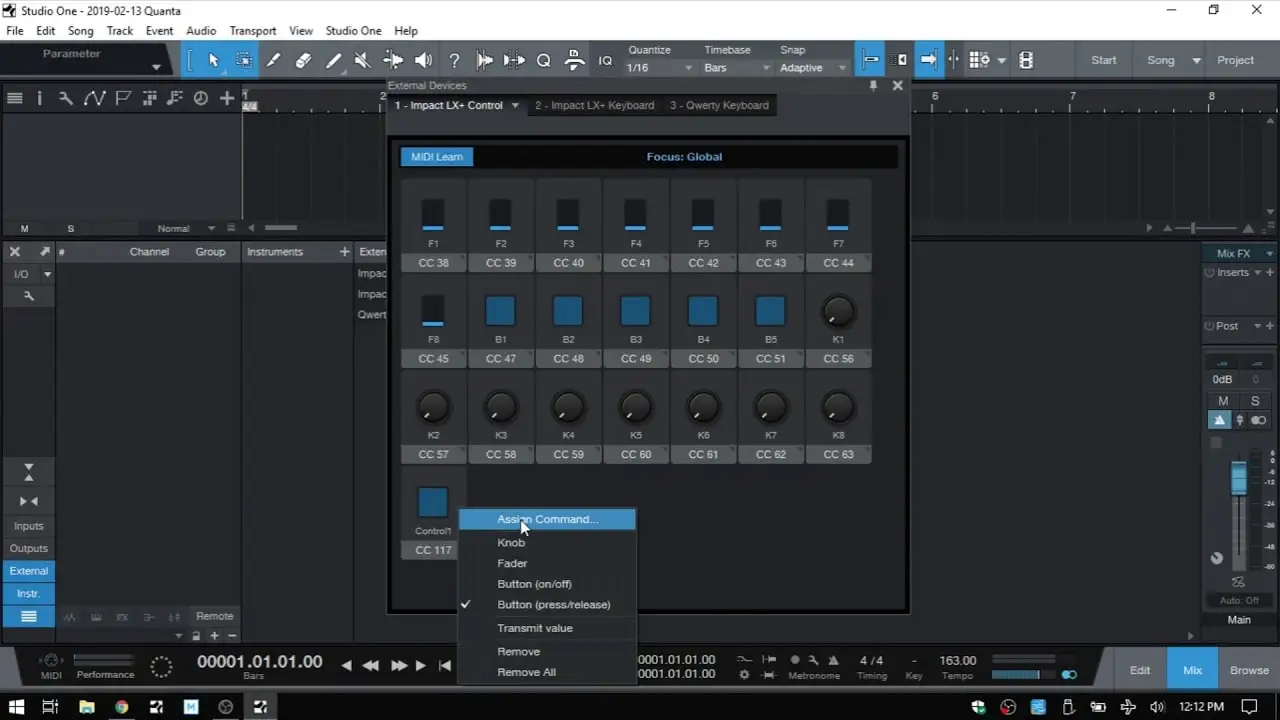1280x720 pixels.
Task: Select the Listen speaker tool
Action: [x=423, y=60]
